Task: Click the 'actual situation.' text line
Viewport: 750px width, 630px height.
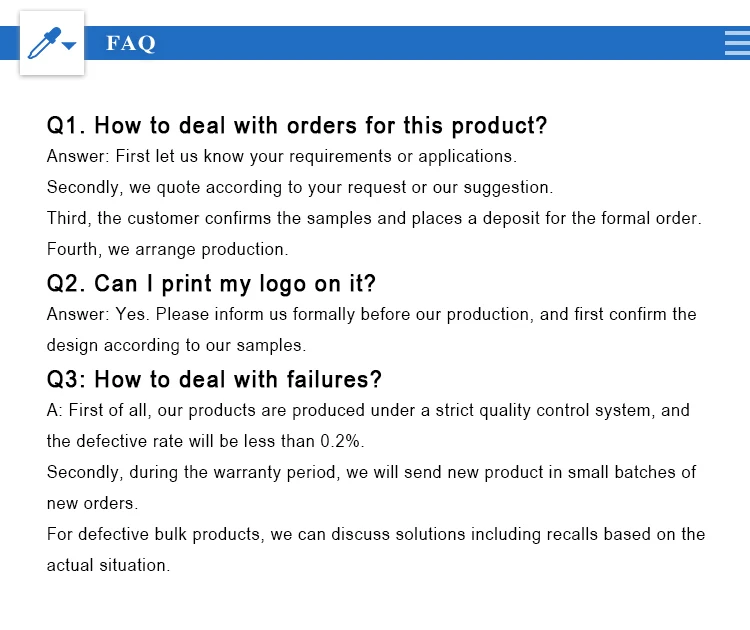Action: tap(108, 565)
